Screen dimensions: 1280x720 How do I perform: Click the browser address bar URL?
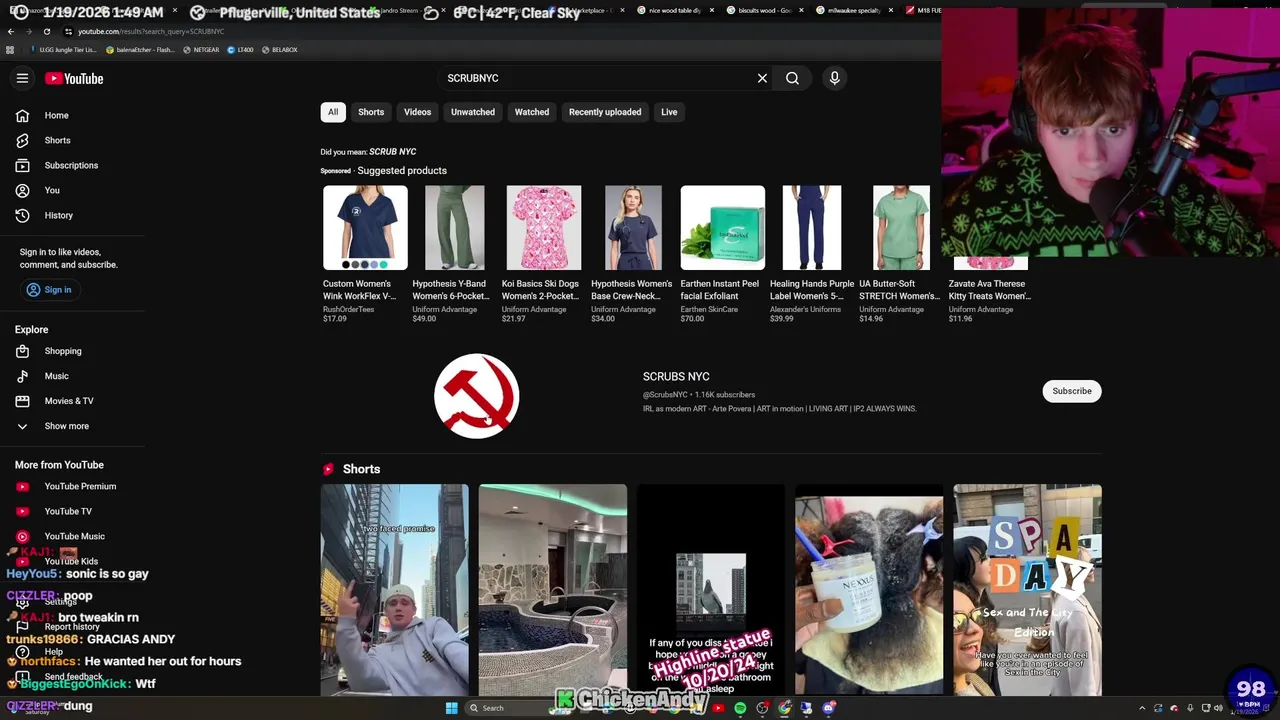(x=151, y=31)
